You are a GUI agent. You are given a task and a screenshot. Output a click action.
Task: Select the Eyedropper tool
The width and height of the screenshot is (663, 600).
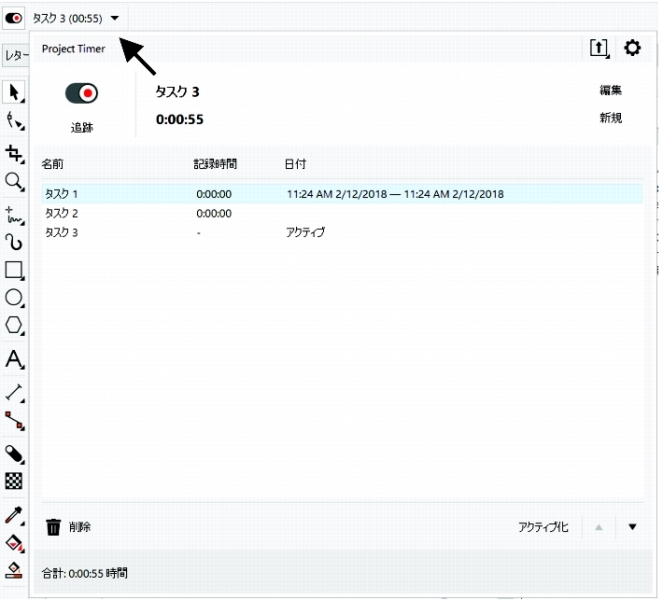pyautogui.click(x=14, y=515)
